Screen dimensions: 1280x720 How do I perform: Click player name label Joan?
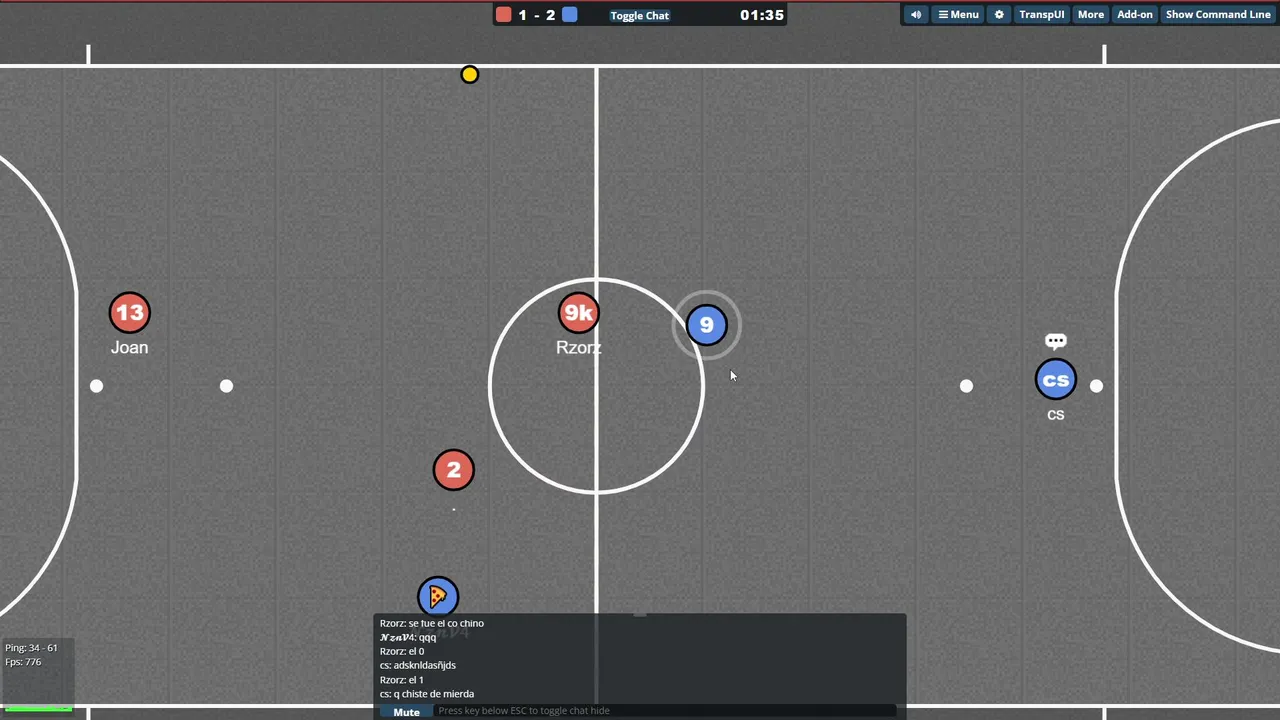pos(130,348)
